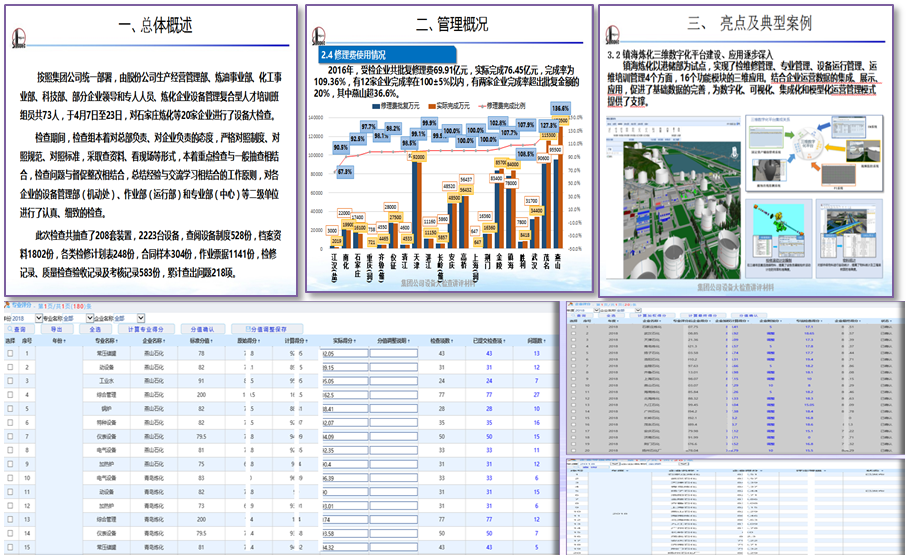The image size is (907, 555).
Task: Click the logo on 管理概况 slide
Action: 319,36
